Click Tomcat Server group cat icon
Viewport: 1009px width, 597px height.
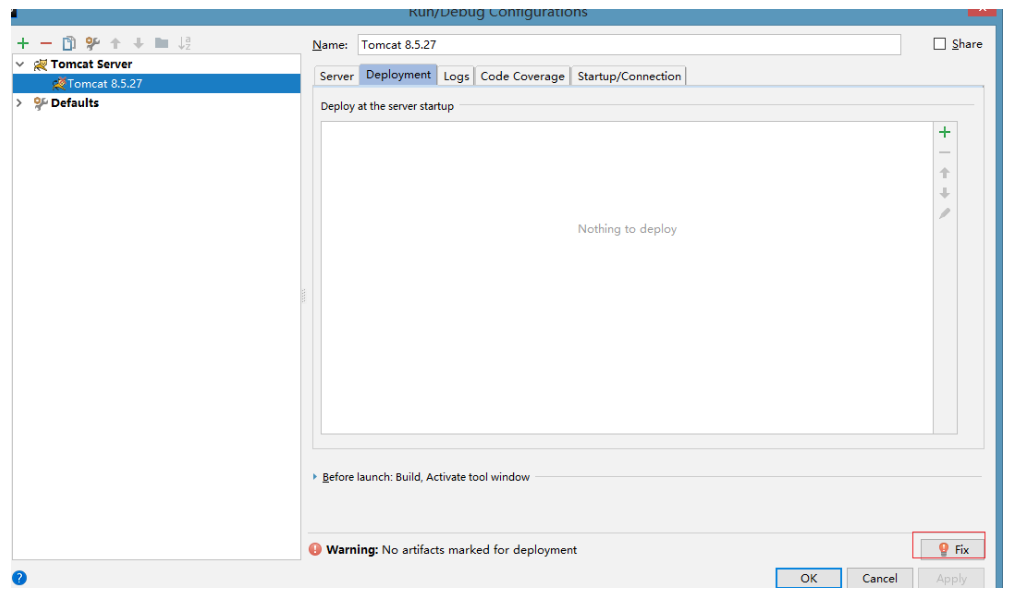point(41,64)
